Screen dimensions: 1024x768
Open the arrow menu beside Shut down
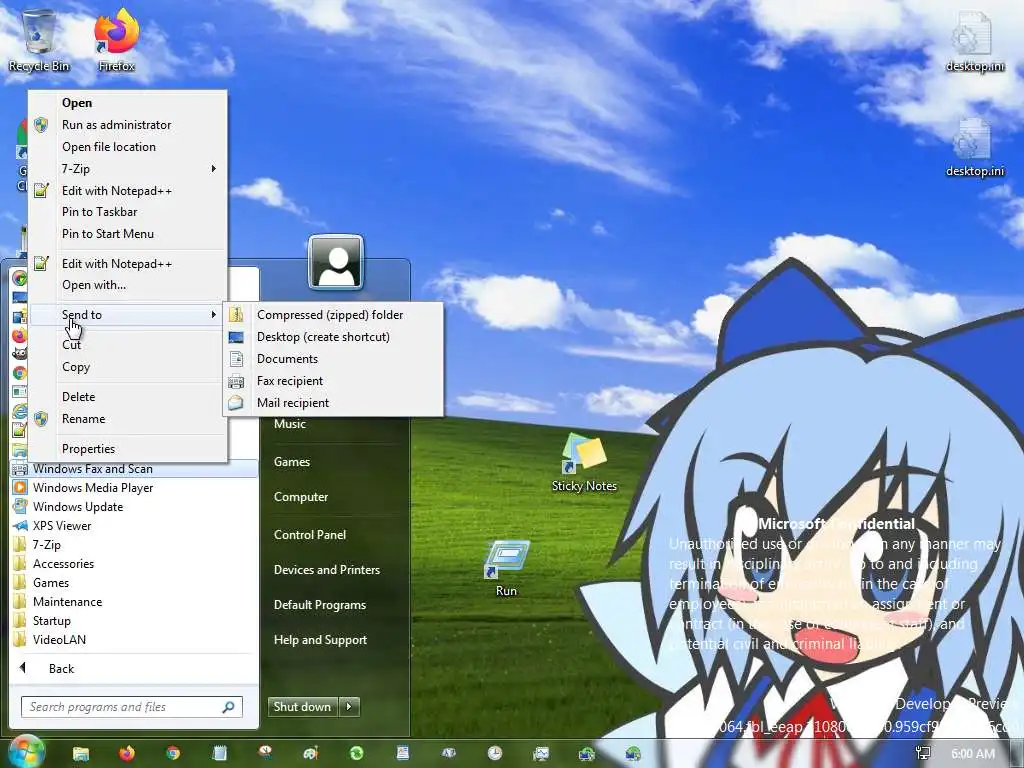349,707
